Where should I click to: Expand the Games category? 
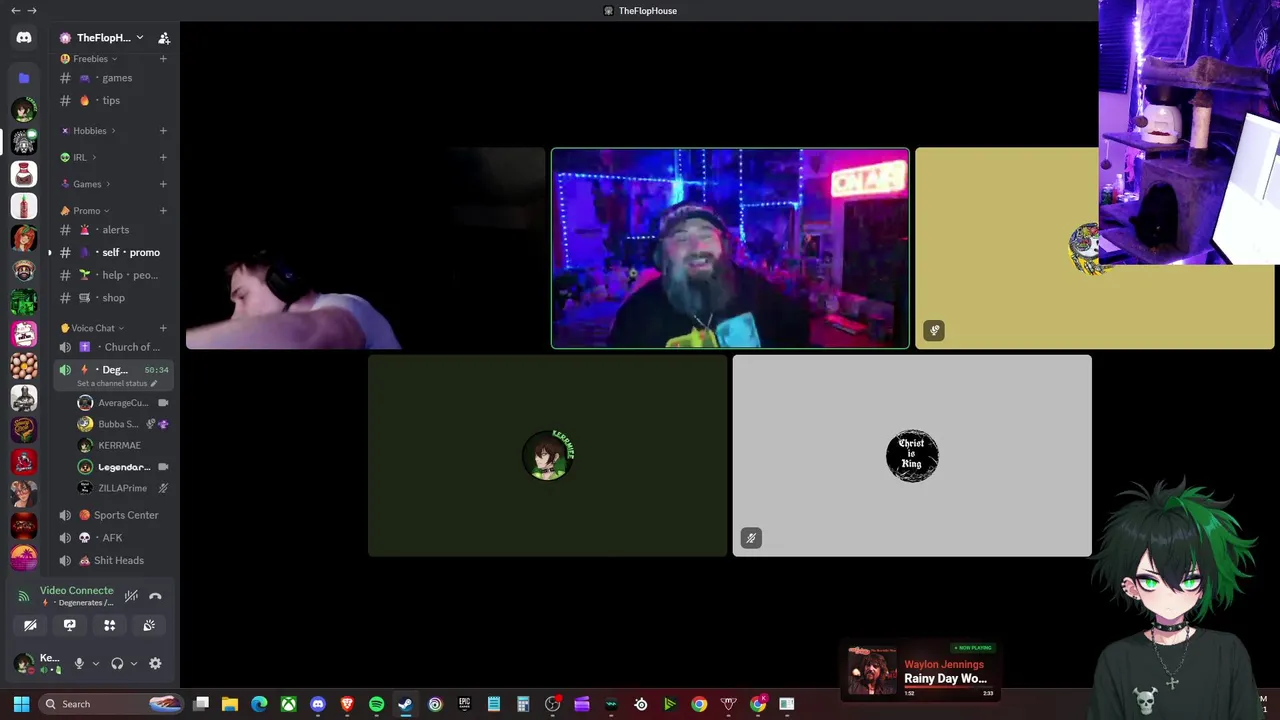tap(87, 184)
